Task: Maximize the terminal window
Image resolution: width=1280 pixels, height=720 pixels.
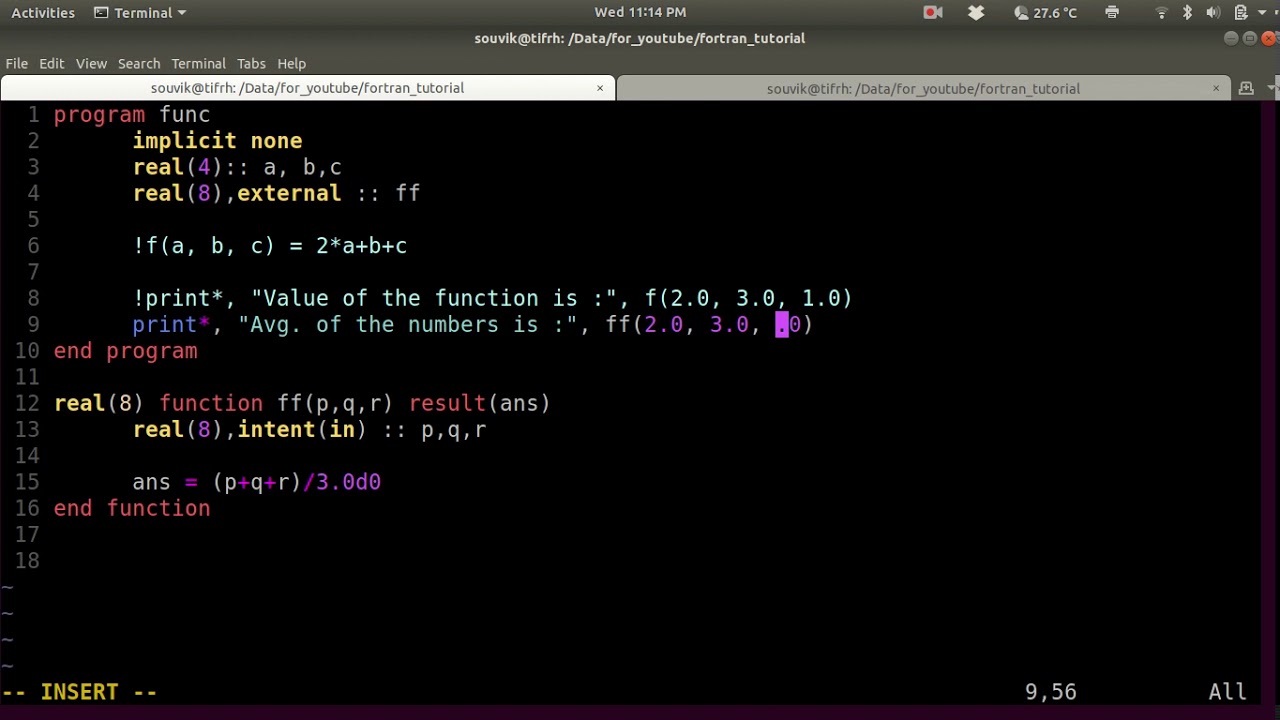Action: tap(1249, 38)
